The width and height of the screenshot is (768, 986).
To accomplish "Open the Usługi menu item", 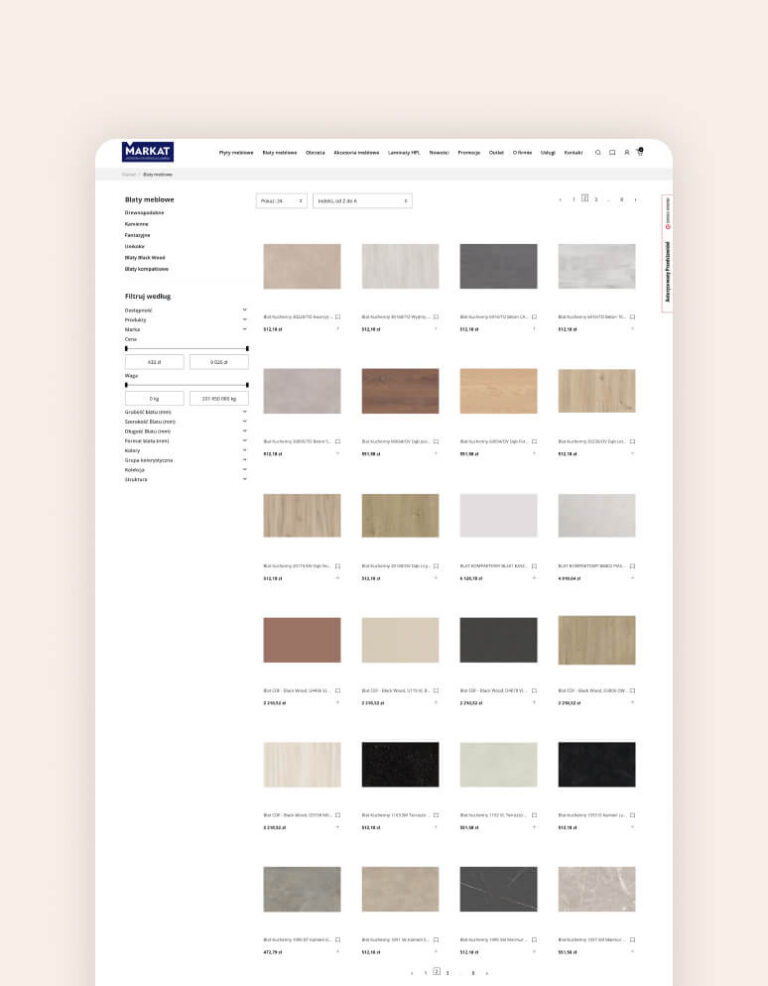I will click(x=548, y=153).
